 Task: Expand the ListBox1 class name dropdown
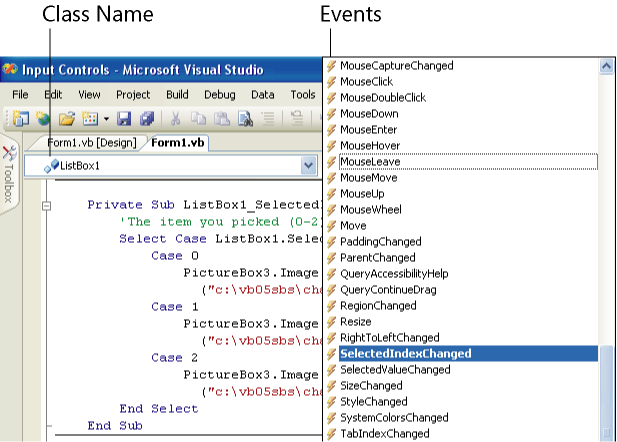tap(308, 165)
